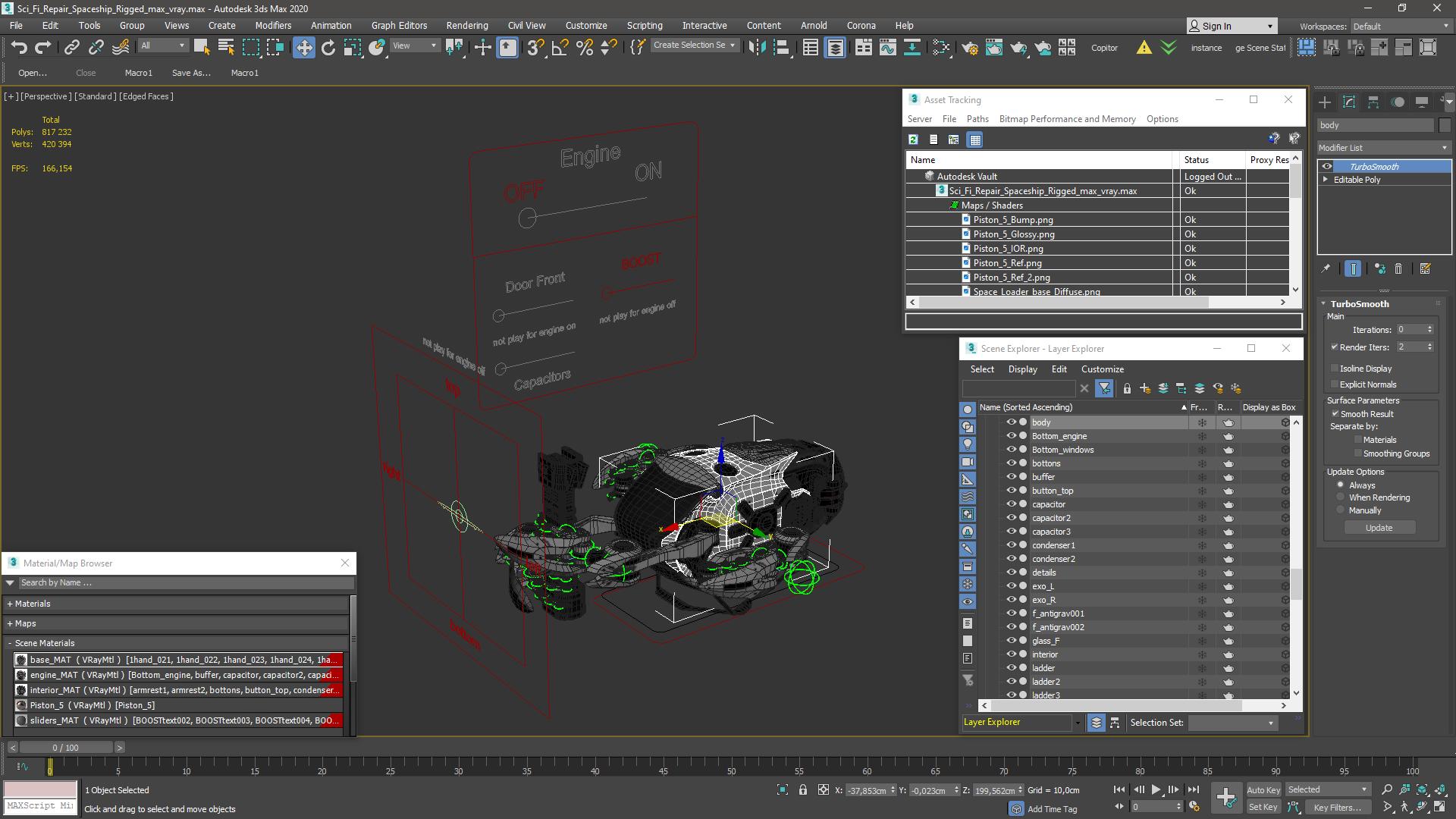Screen dimensions: 1456x819
Task: Toggle the Percent Snap icon
Action: tap(585, 47)
